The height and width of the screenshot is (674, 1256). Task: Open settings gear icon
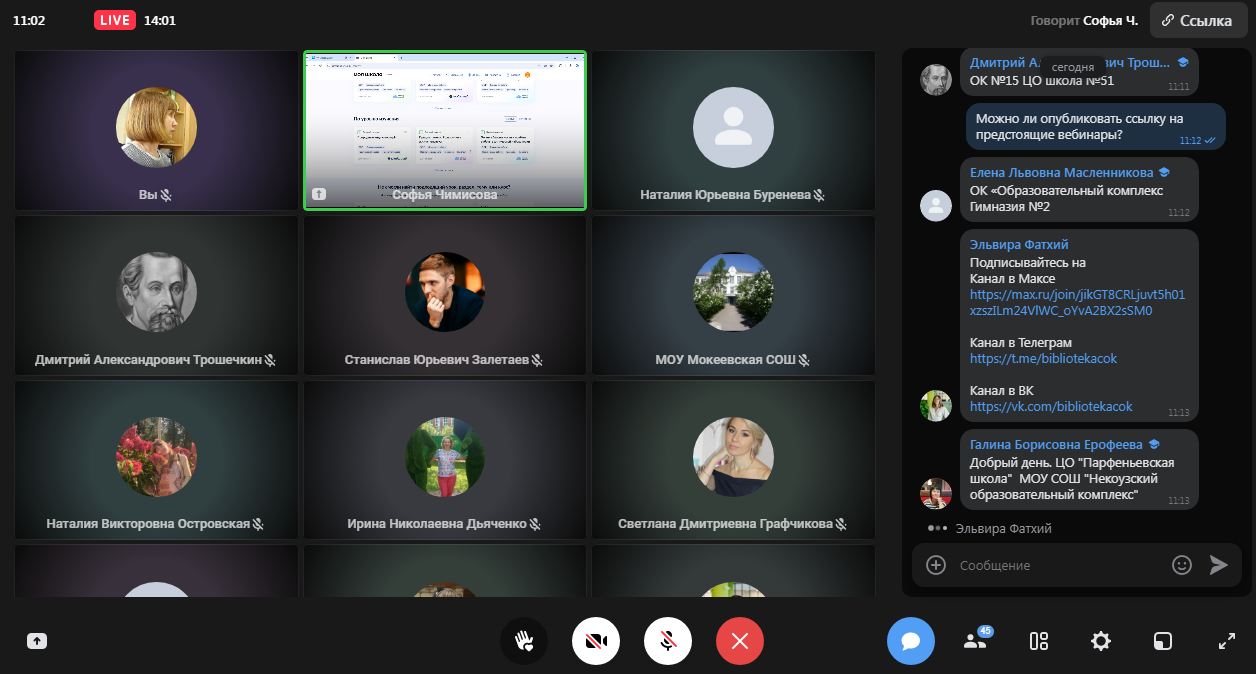click(x=1101, y=641)
